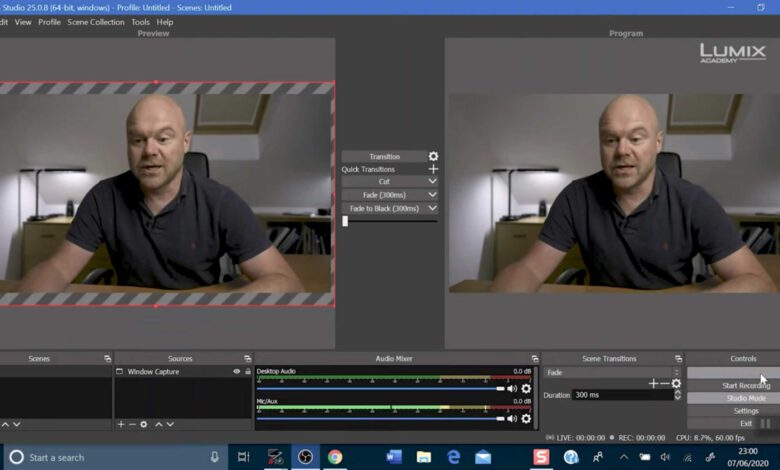Expand the Cut quick transition dropdown
780x470 pixels.
pos(432,182)
